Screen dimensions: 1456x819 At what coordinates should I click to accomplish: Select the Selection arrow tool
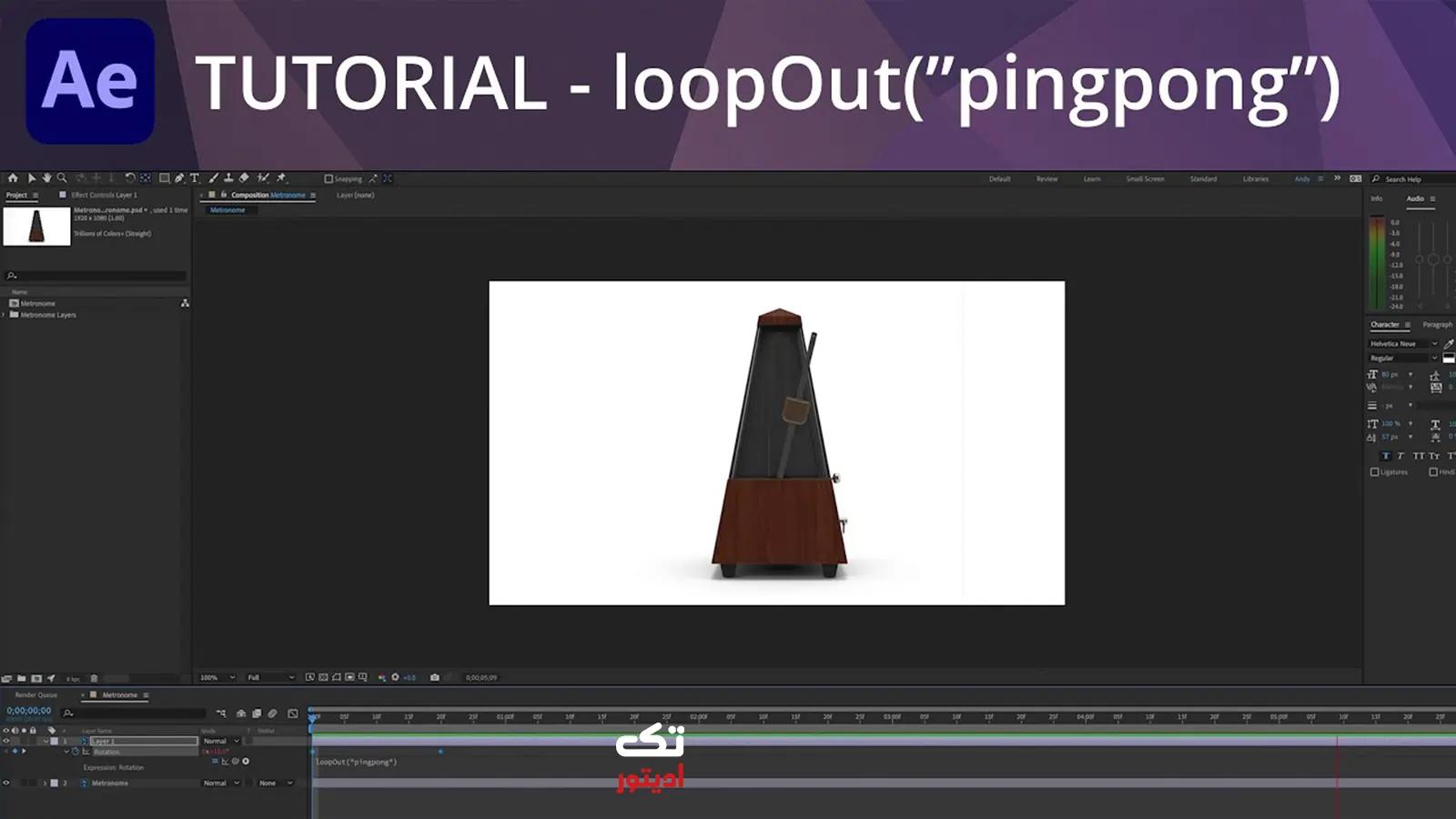tap(32, 178)
